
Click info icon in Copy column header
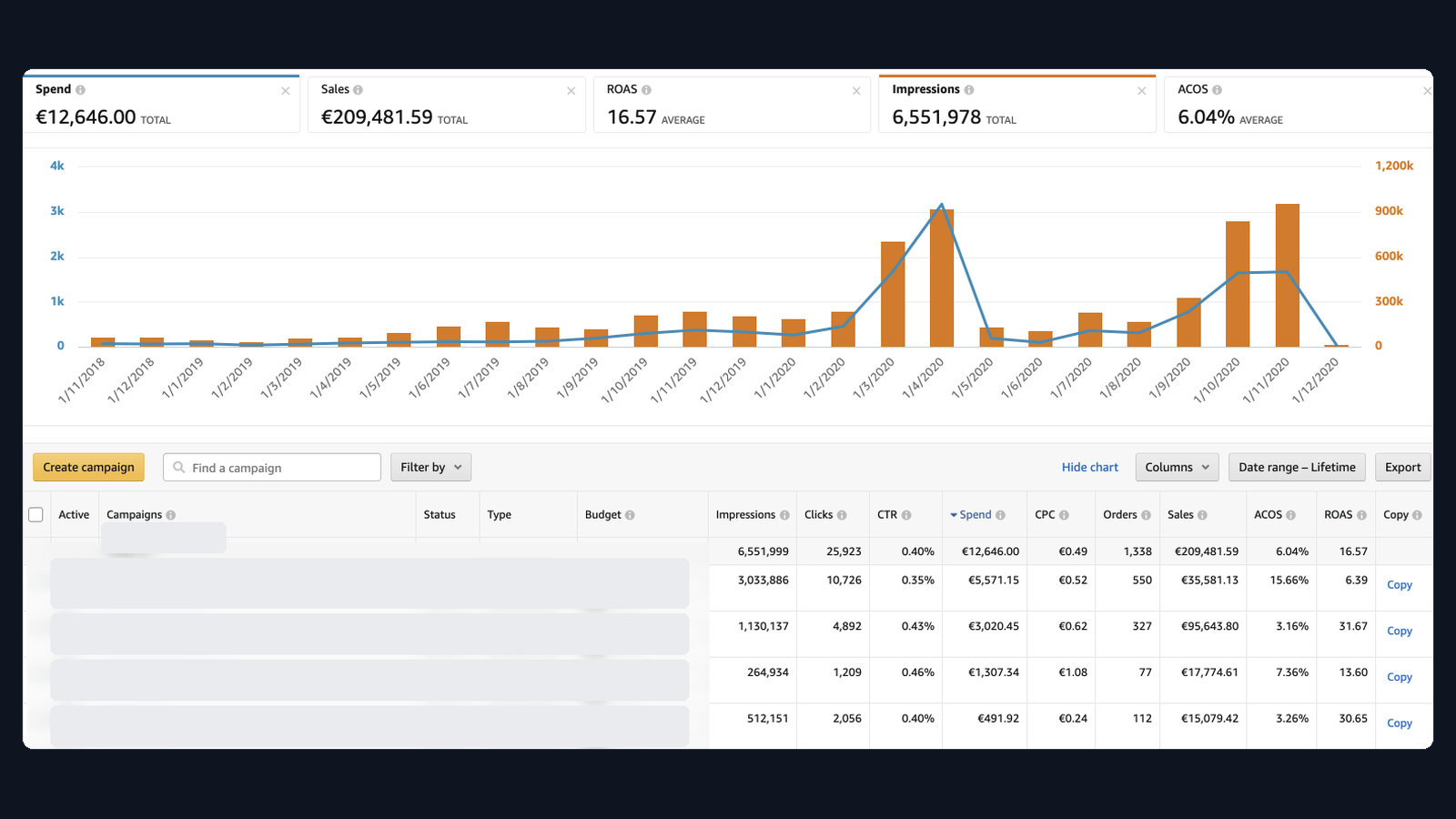pos(1417,515)
